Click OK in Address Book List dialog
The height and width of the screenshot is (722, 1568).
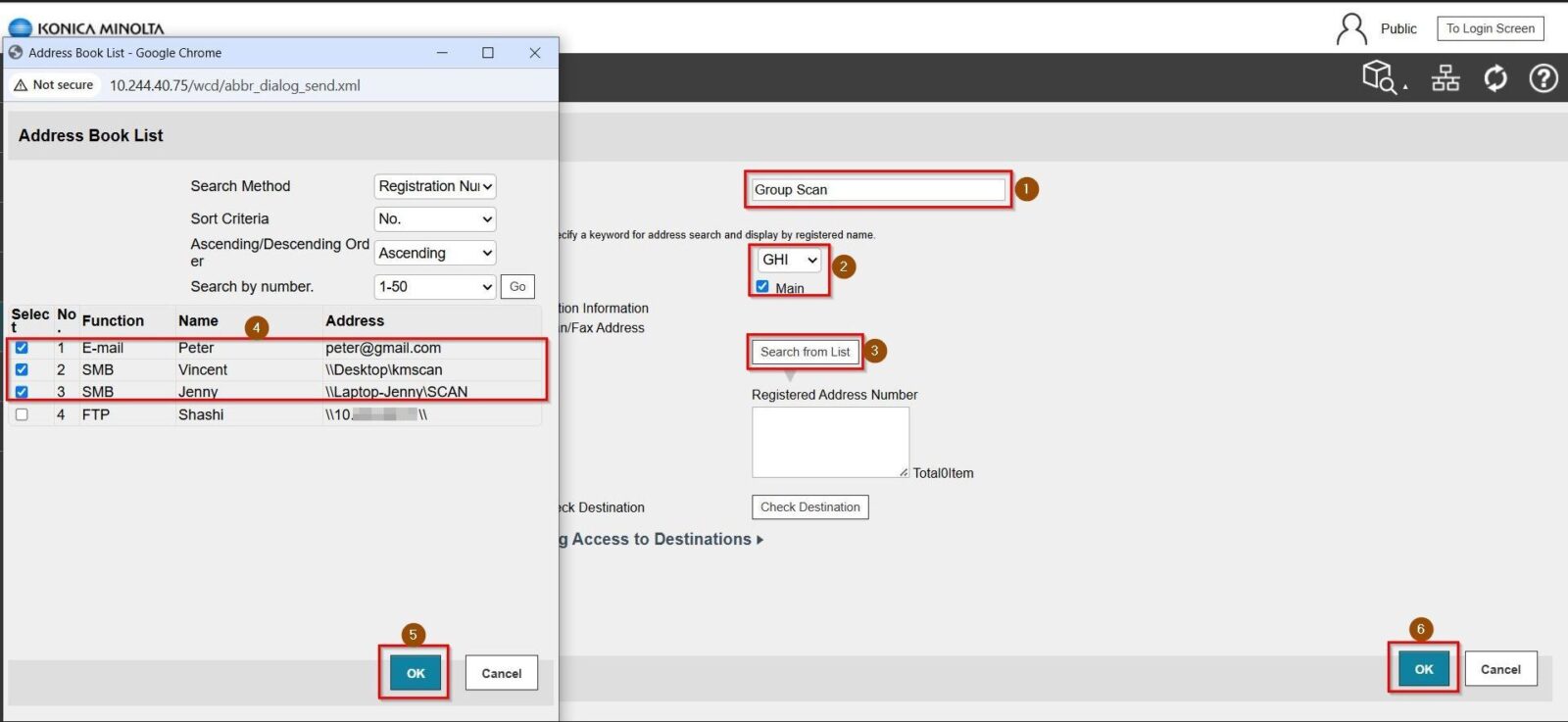416,673
